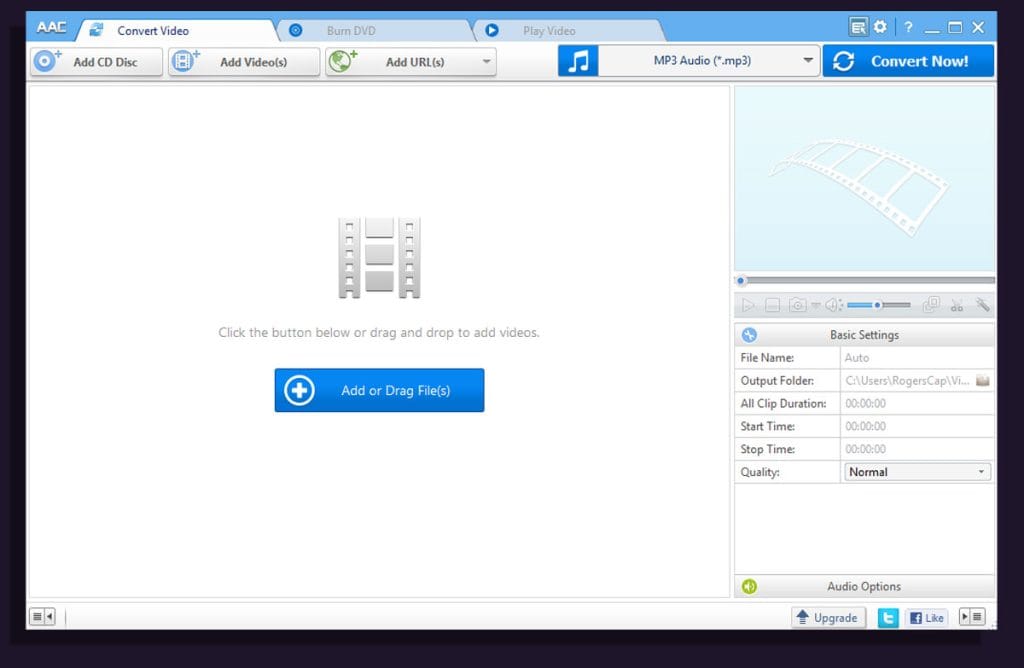Click Add or Drag File(s) button
The height and width of the screenshot is (668, 1024).
point(379,390)
